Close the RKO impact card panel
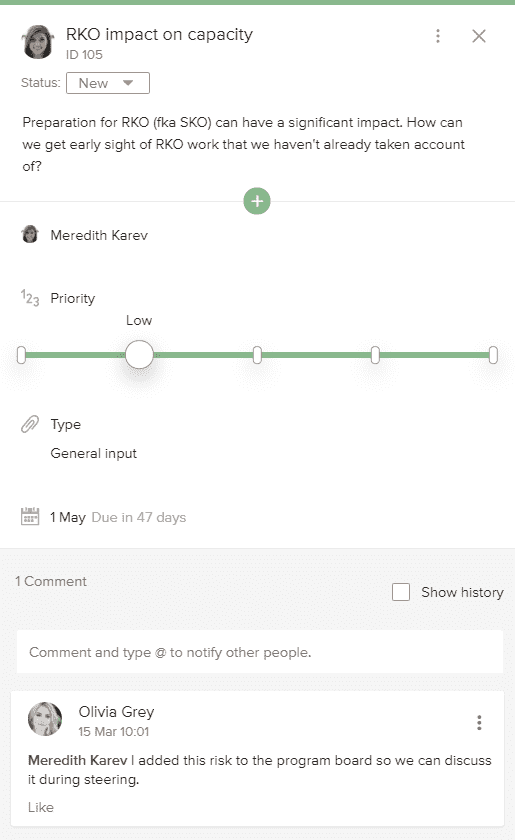The height and width of the screenshot is (840, 515). 479,36
